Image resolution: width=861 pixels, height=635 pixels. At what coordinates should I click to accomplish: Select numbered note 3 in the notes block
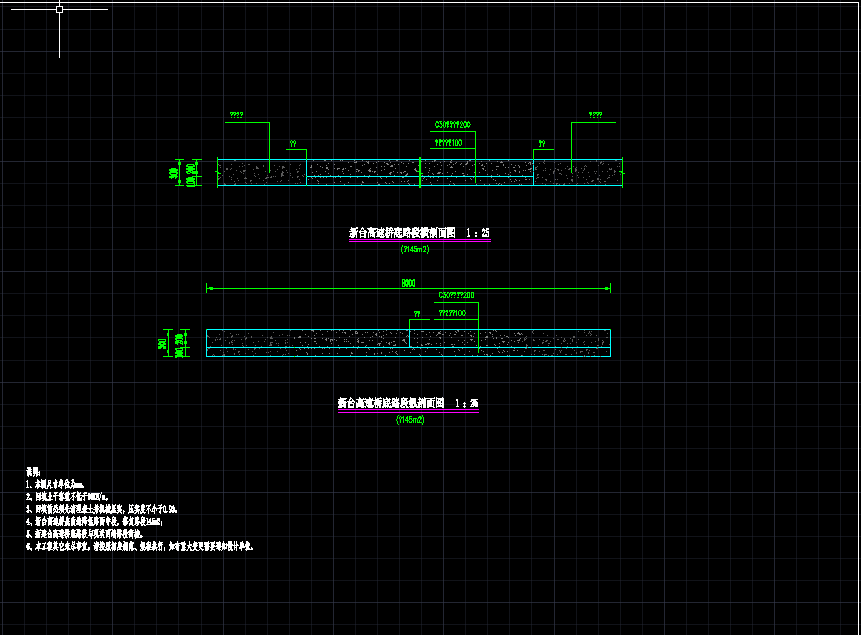coord(101,509)
